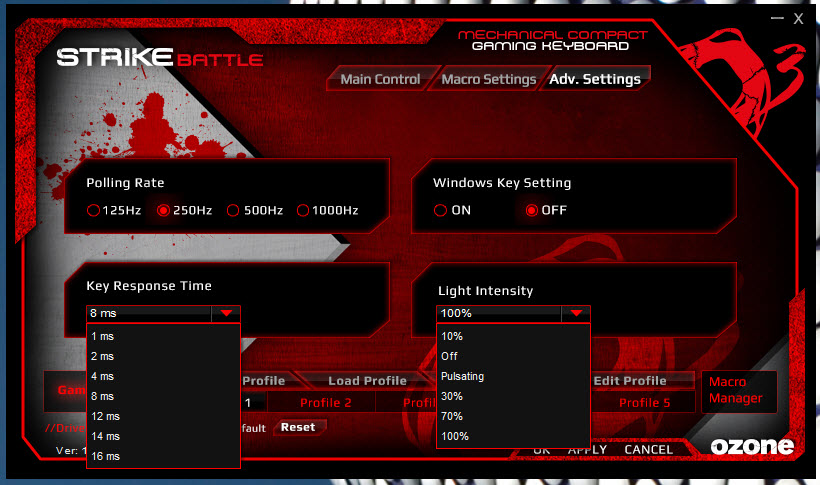Pick 2 ms key response time

click(x=163, y=356)
